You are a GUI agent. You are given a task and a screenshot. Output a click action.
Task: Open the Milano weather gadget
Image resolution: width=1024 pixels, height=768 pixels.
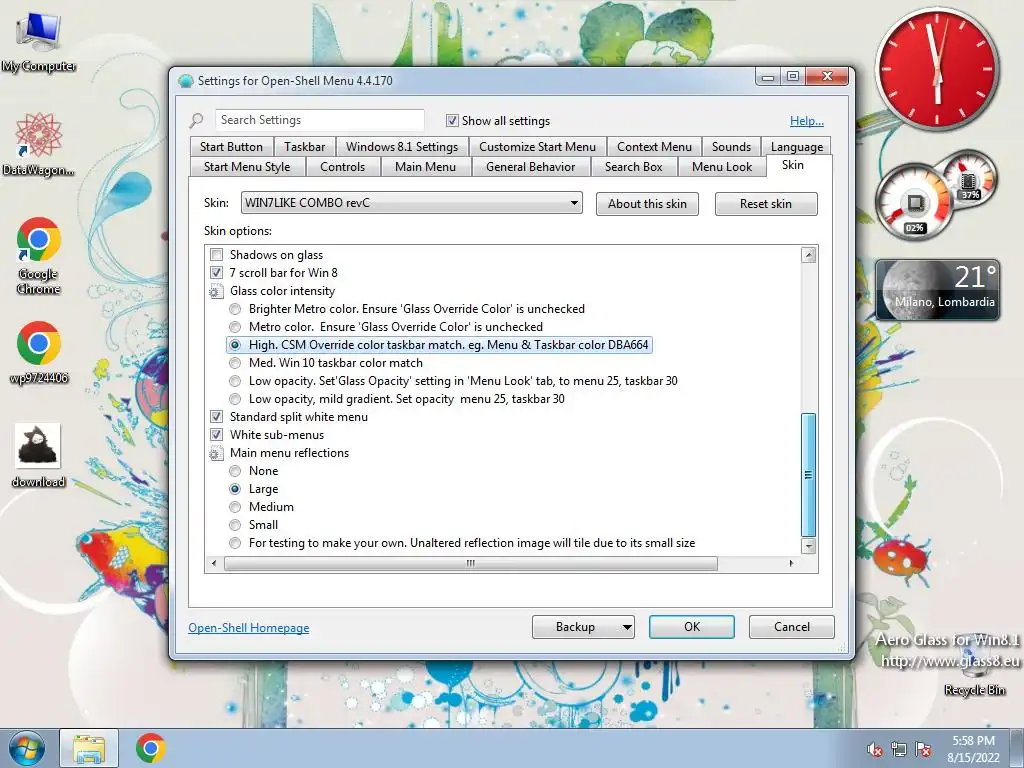point(937,289)
